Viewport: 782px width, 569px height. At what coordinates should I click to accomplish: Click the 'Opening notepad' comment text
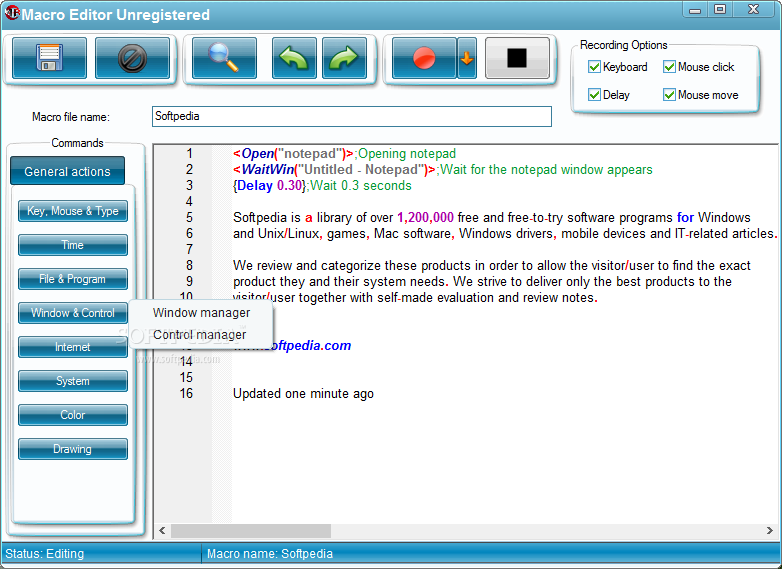(407, 154)
